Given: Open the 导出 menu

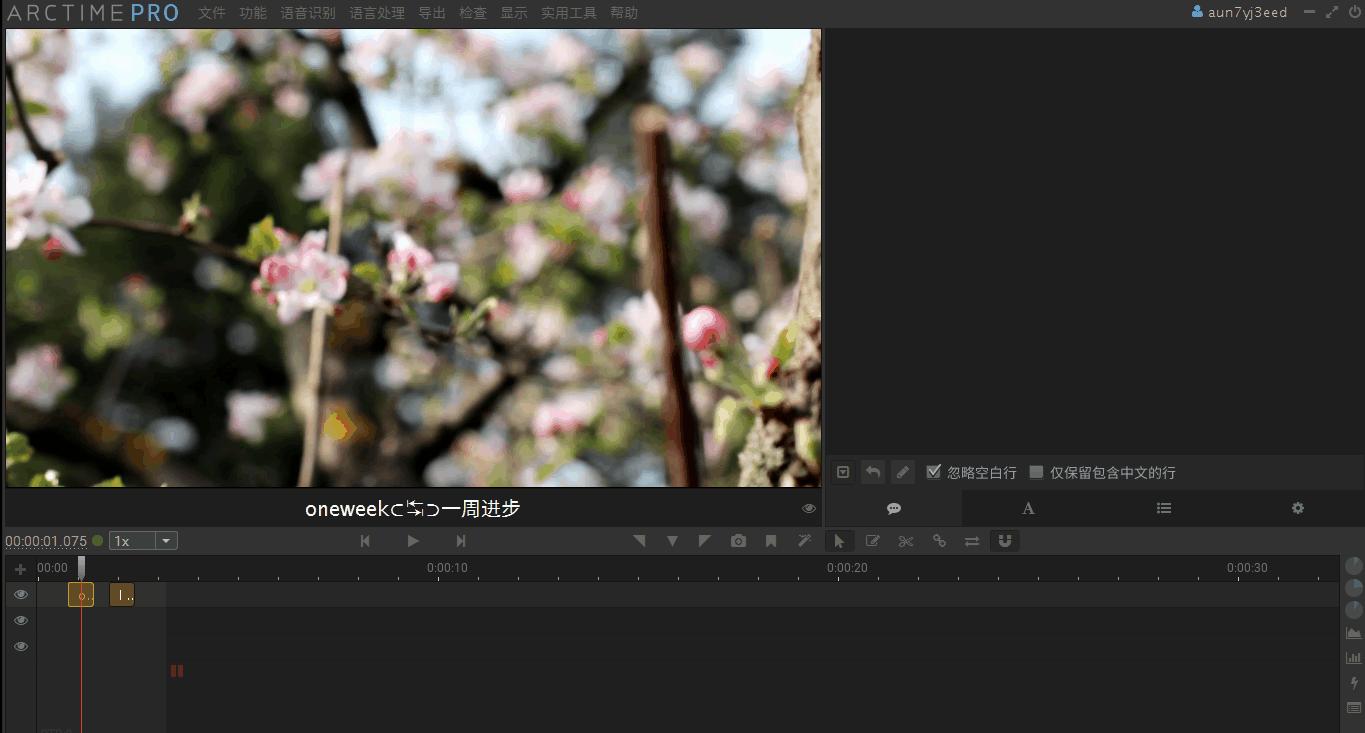Looking at the screenshot, I should [432, 13].
